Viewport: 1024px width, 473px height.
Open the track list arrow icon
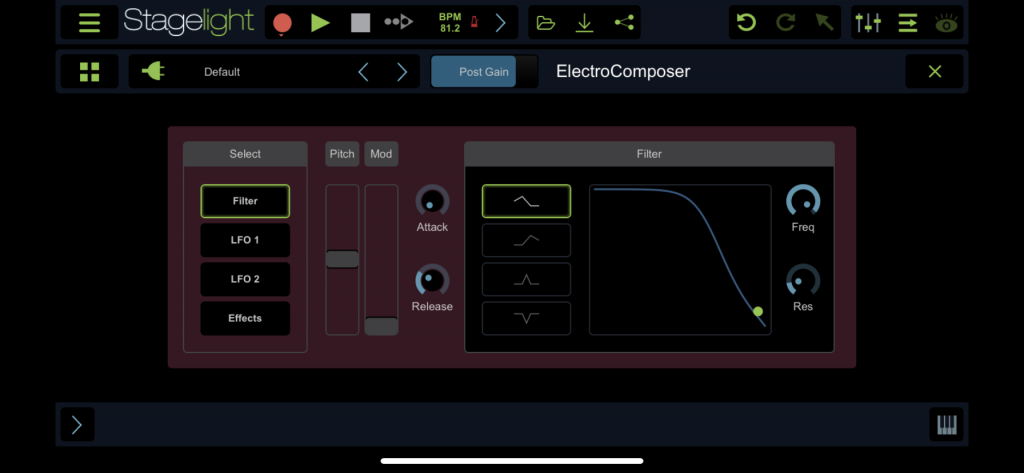point(907,23)
